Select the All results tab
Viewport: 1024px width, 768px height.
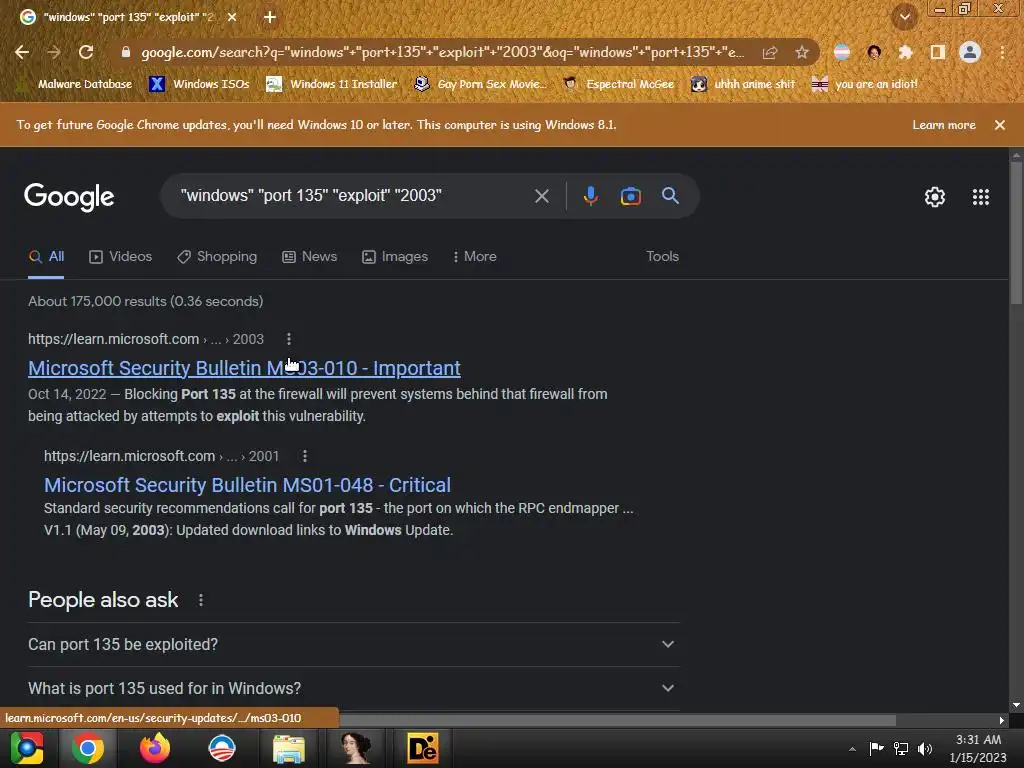(x=46, y=257)
